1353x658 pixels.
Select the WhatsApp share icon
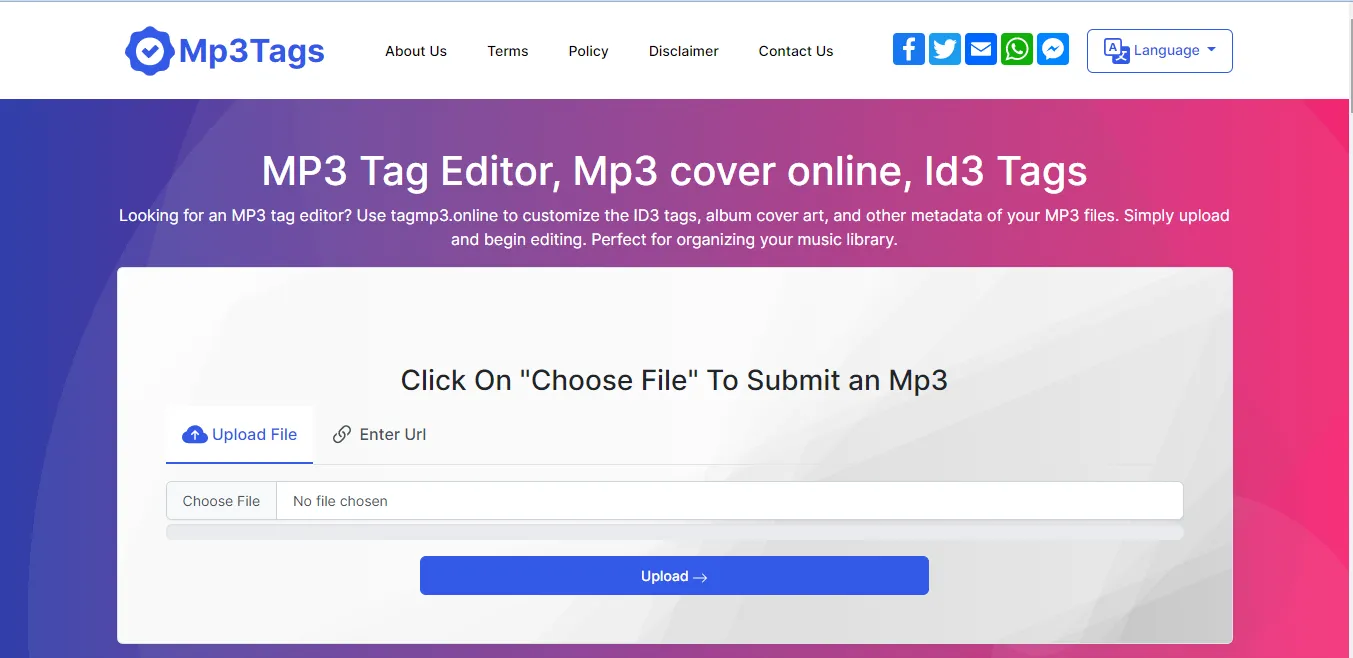[1016, 48]
